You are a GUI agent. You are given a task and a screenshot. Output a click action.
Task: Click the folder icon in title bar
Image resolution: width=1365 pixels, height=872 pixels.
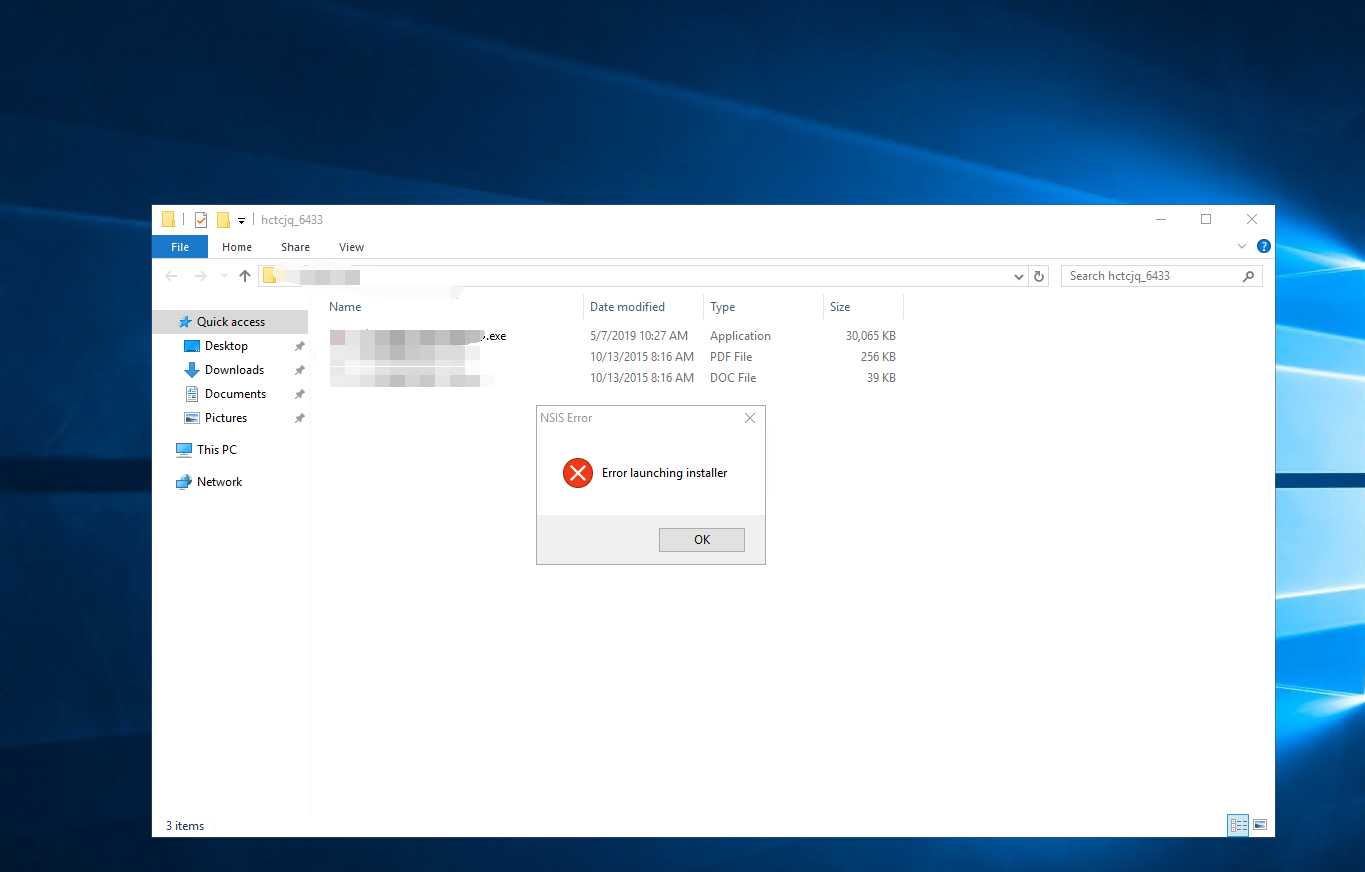168,219
